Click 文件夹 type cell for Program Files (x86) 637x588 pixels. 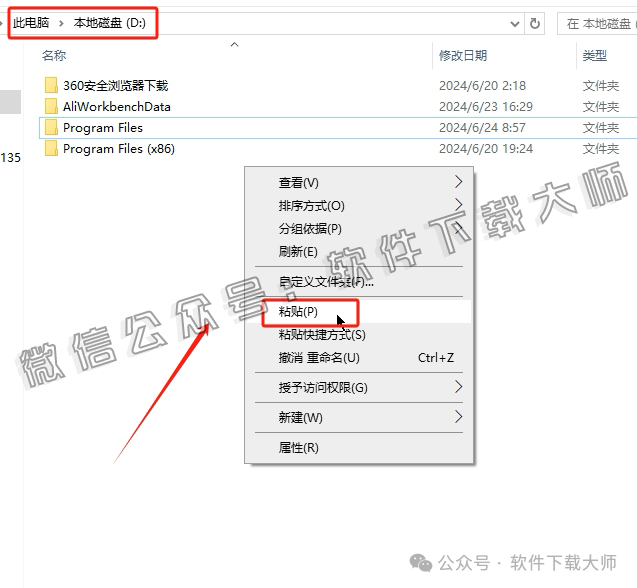point(601,149)
